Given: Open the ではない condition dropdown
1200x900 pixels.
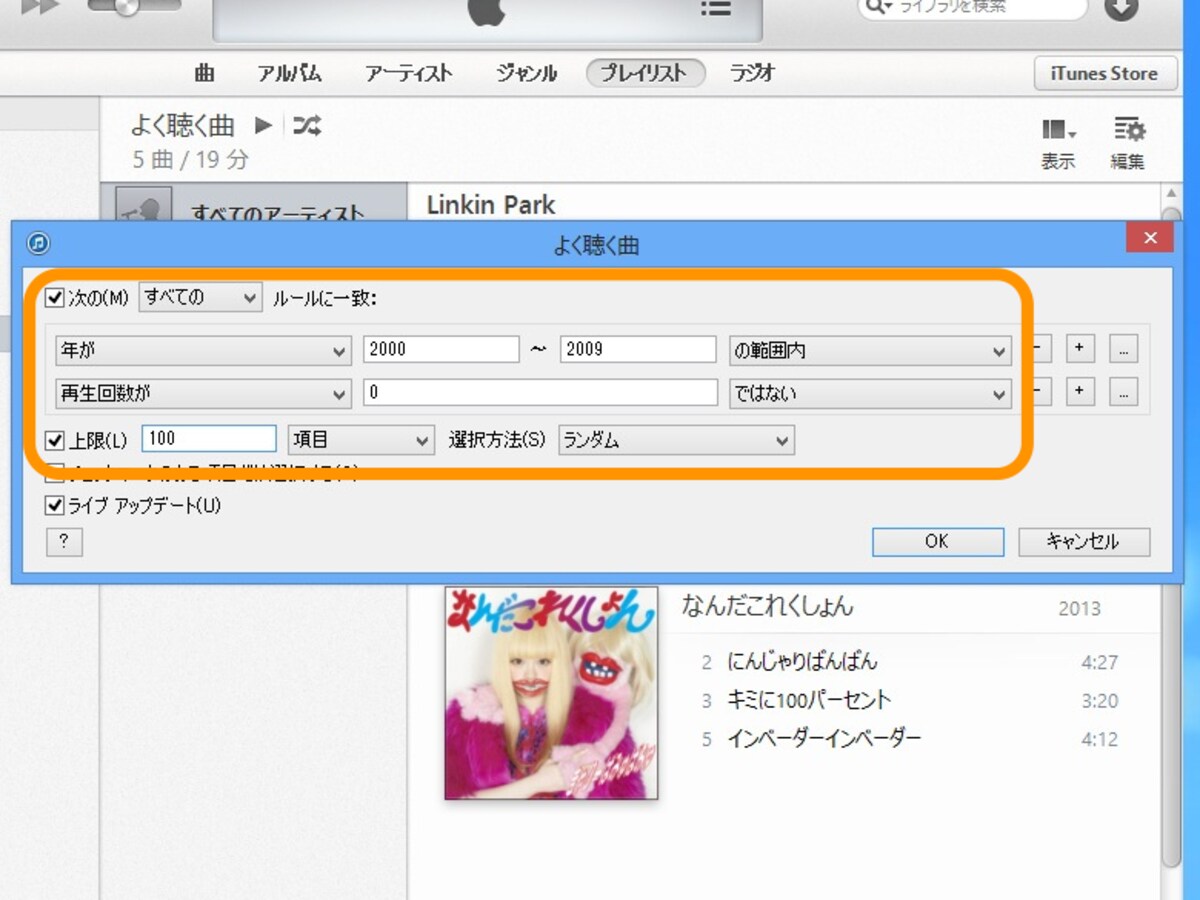Looking at the screenshot, I should (870, 393).
